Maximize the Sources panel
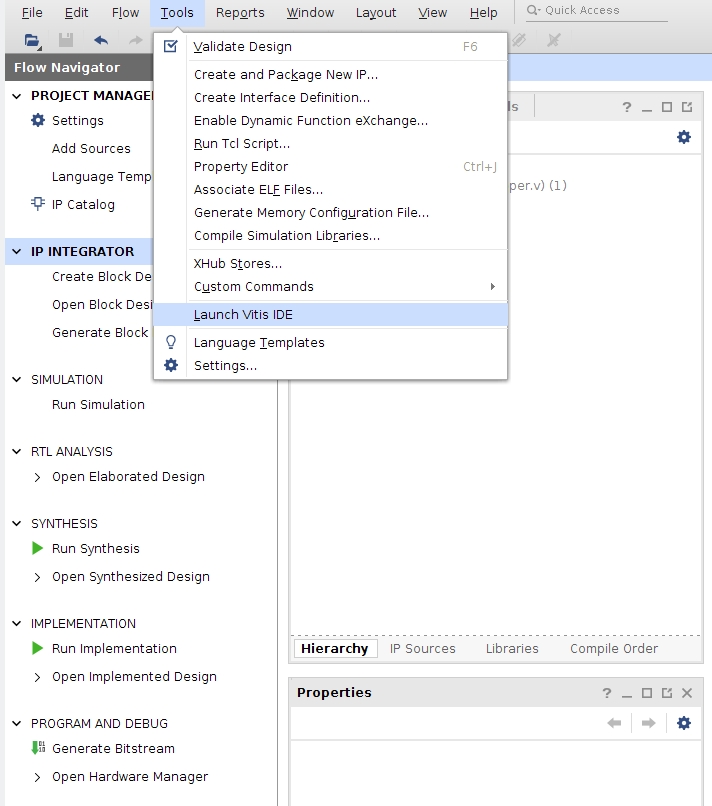Image resolution: width=712 pixels, height=806 pixels. pos(667,107)
